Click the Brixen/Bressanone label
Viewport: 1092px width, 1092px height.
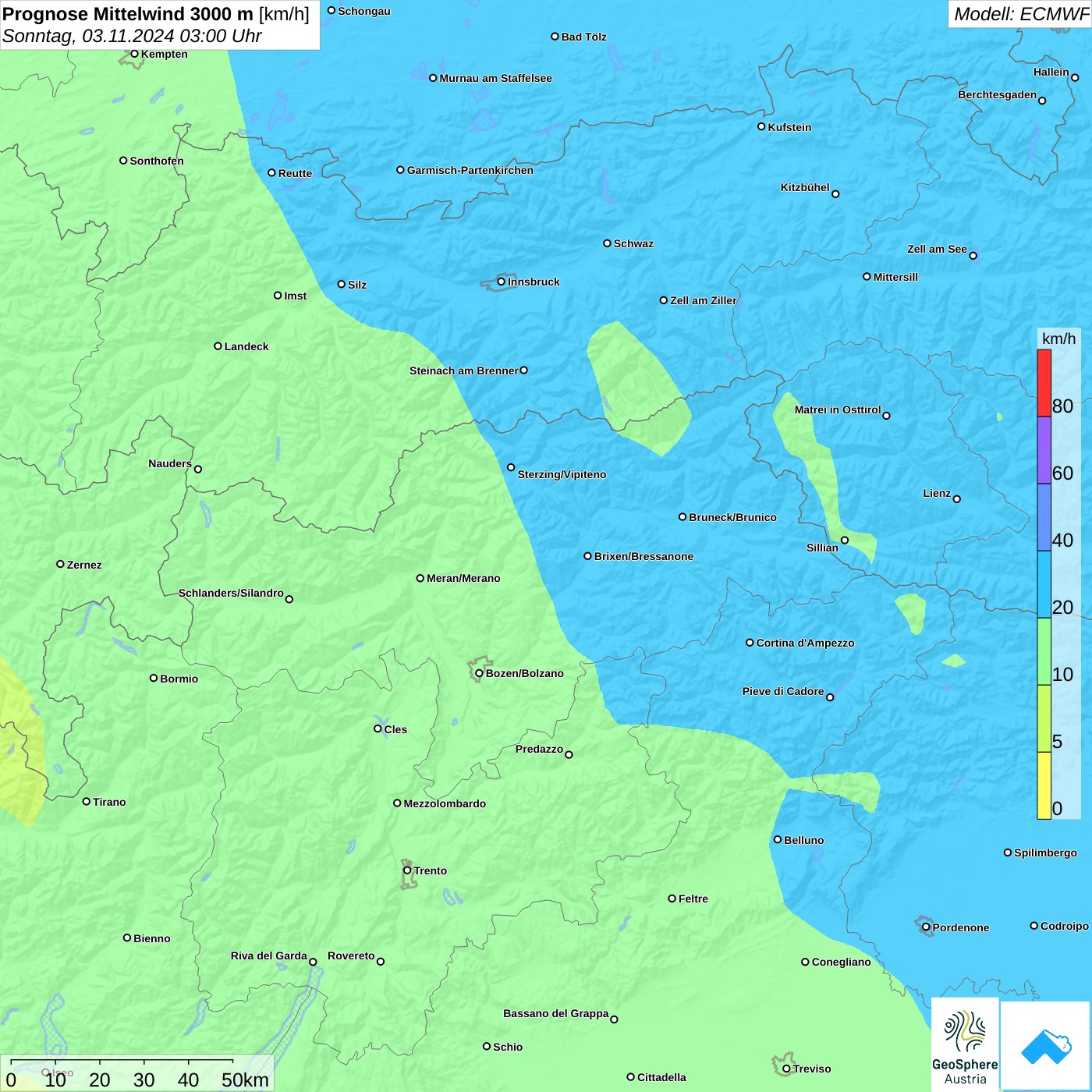click(643, 556)
